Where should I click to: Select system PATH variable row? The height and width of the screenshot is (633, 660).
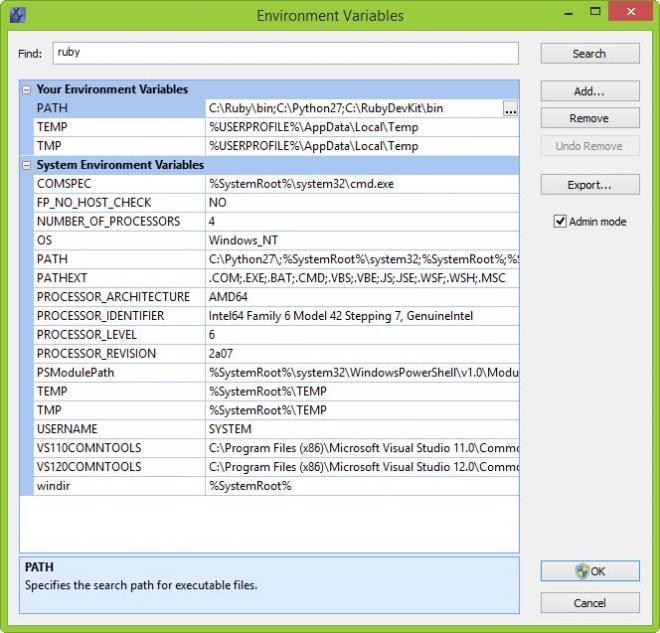tap(276, 259)
